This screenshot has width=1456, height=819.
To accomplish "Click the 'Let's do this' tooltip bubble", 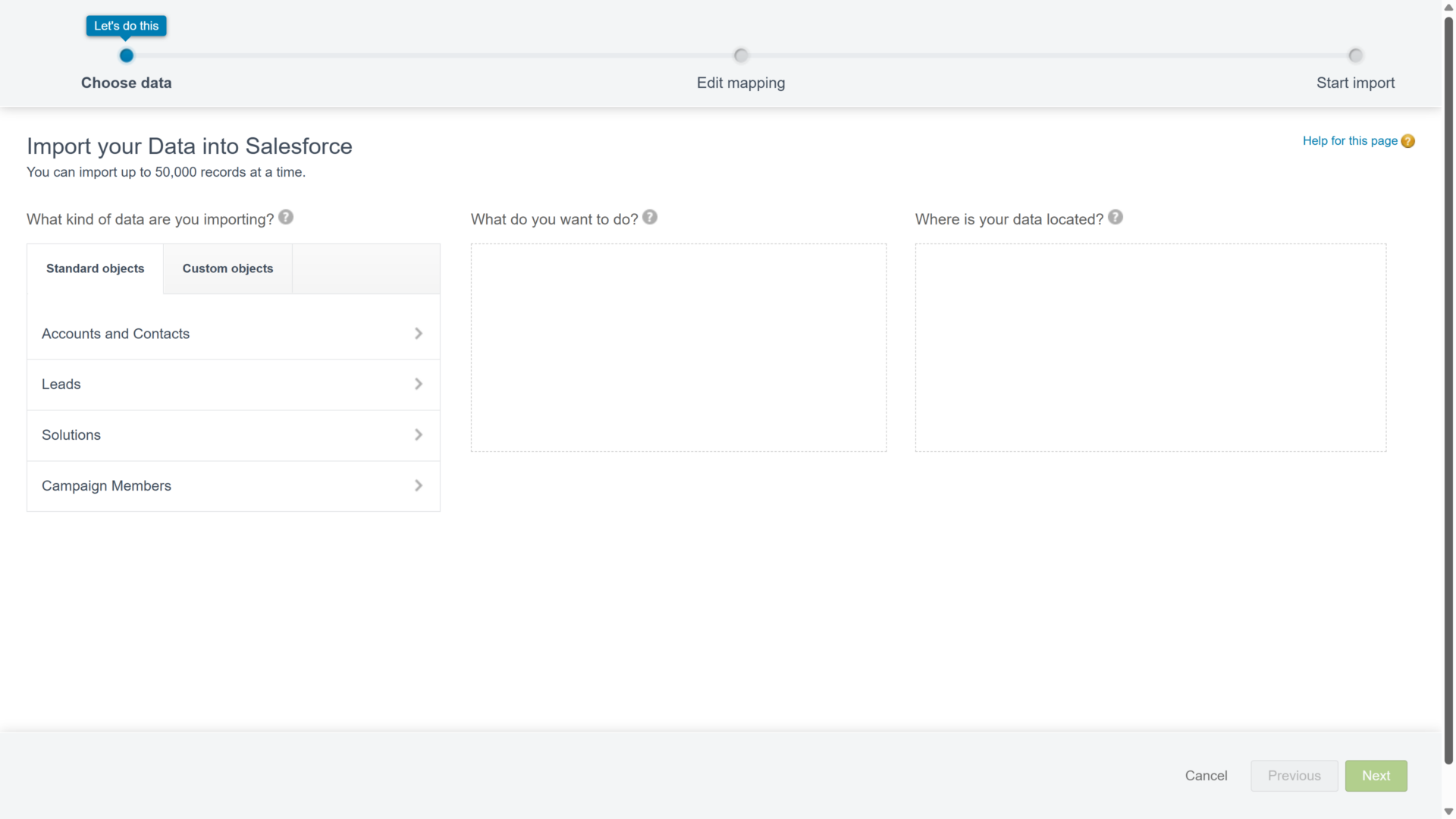I will tap(126, 25).
